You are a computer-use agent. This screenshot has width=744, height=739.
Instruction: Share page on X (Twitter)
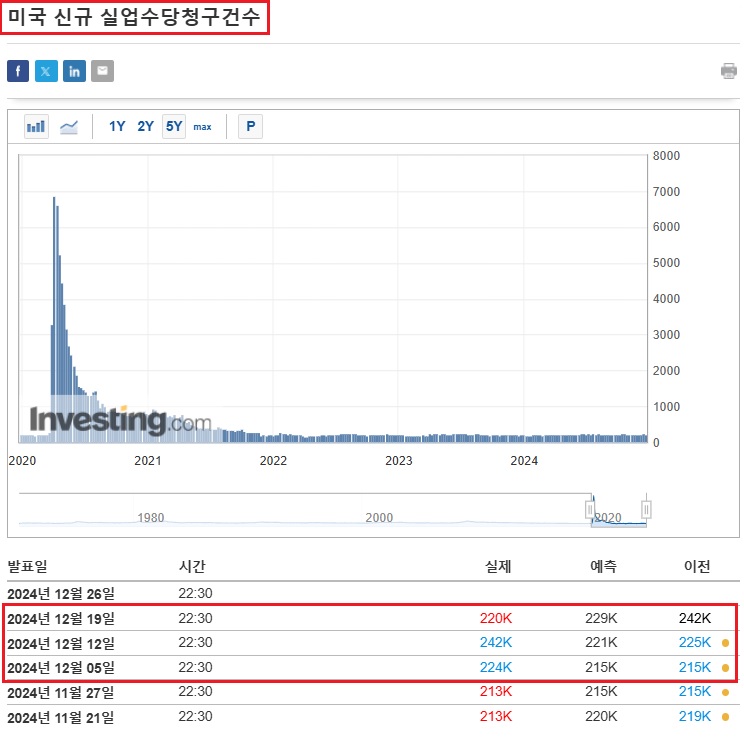[x=46, y=71]
